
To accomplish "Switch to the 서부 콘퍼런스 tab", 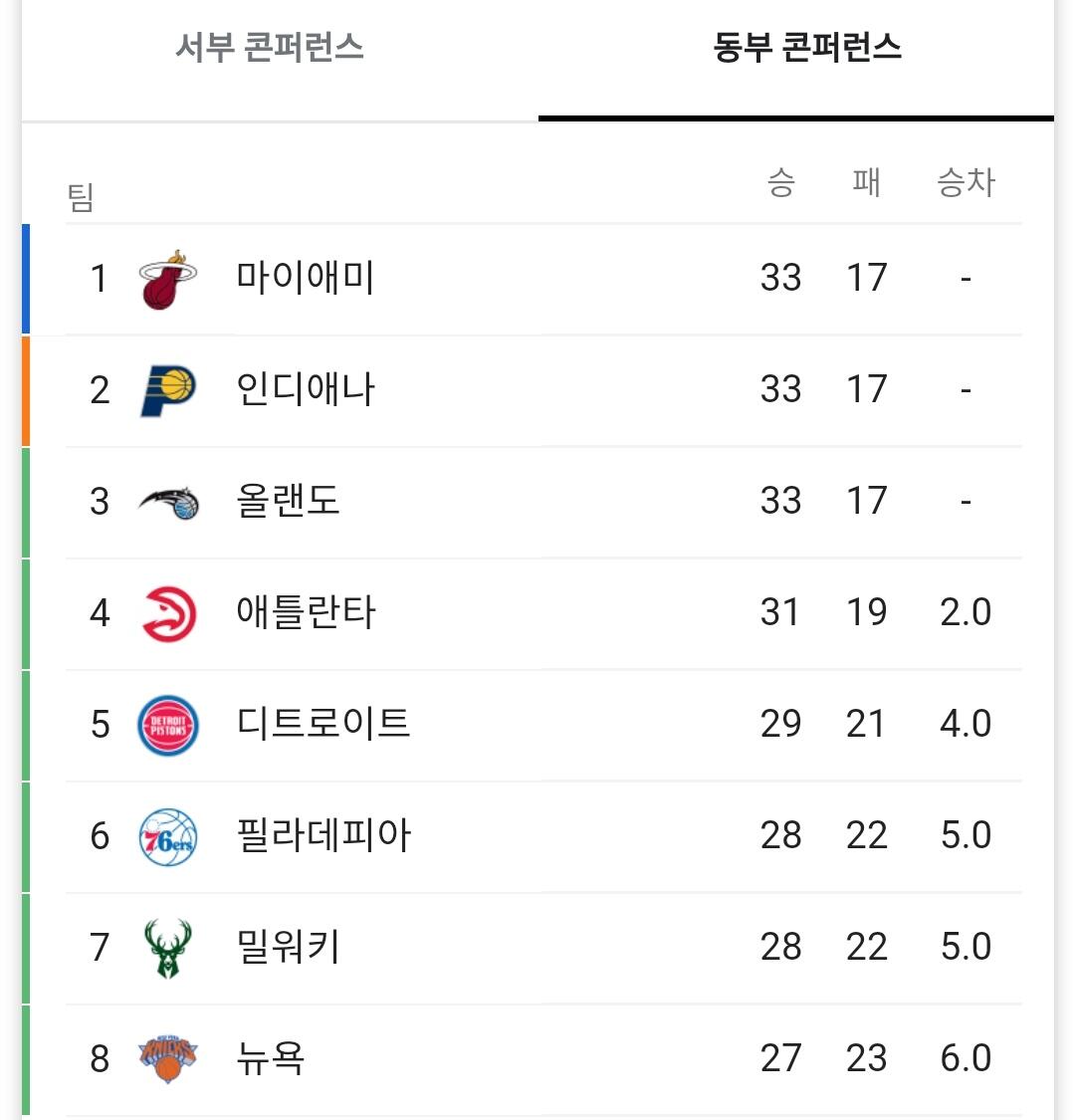I will [270, 48].
